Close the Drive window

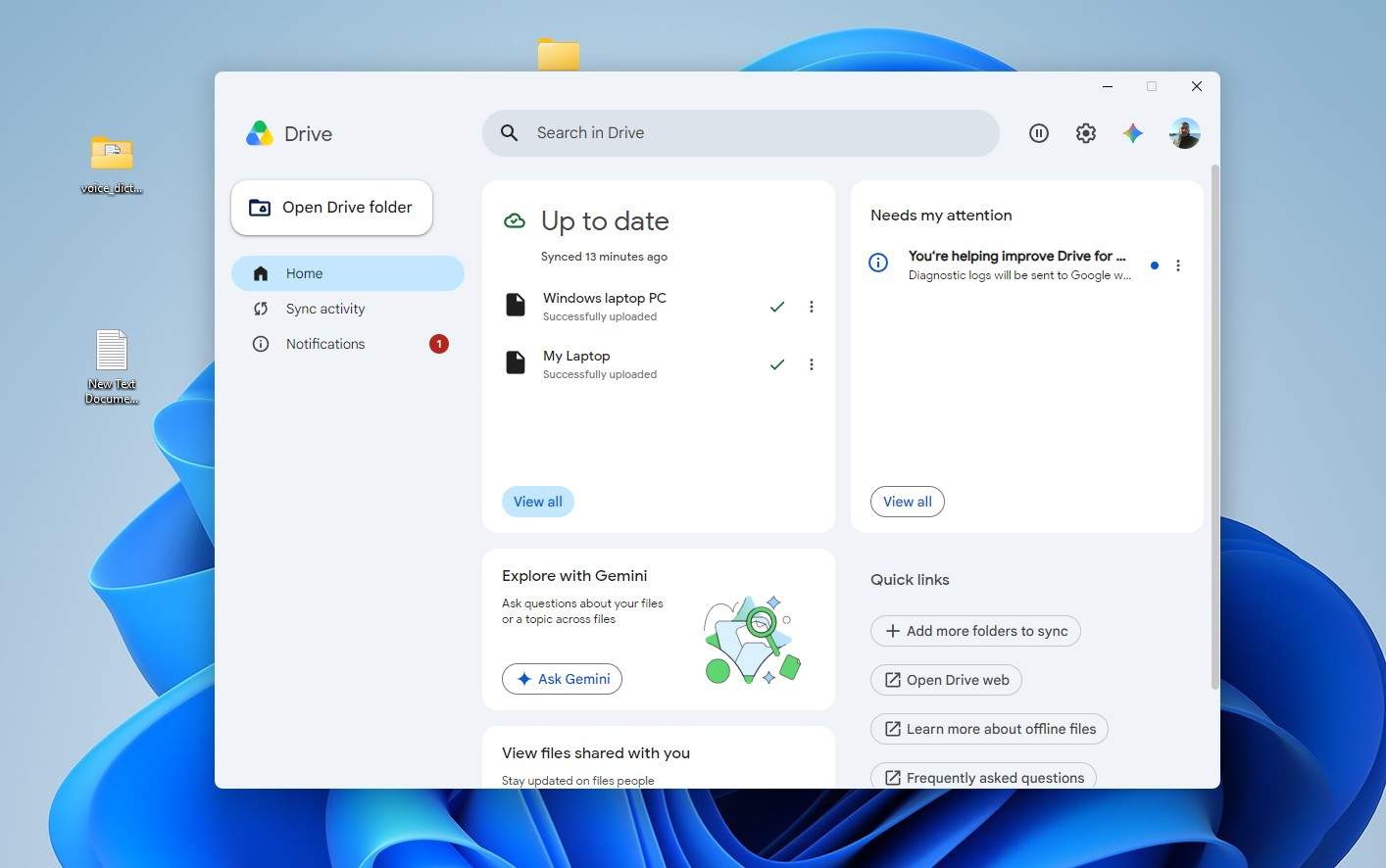click(x=1197, y=86)
